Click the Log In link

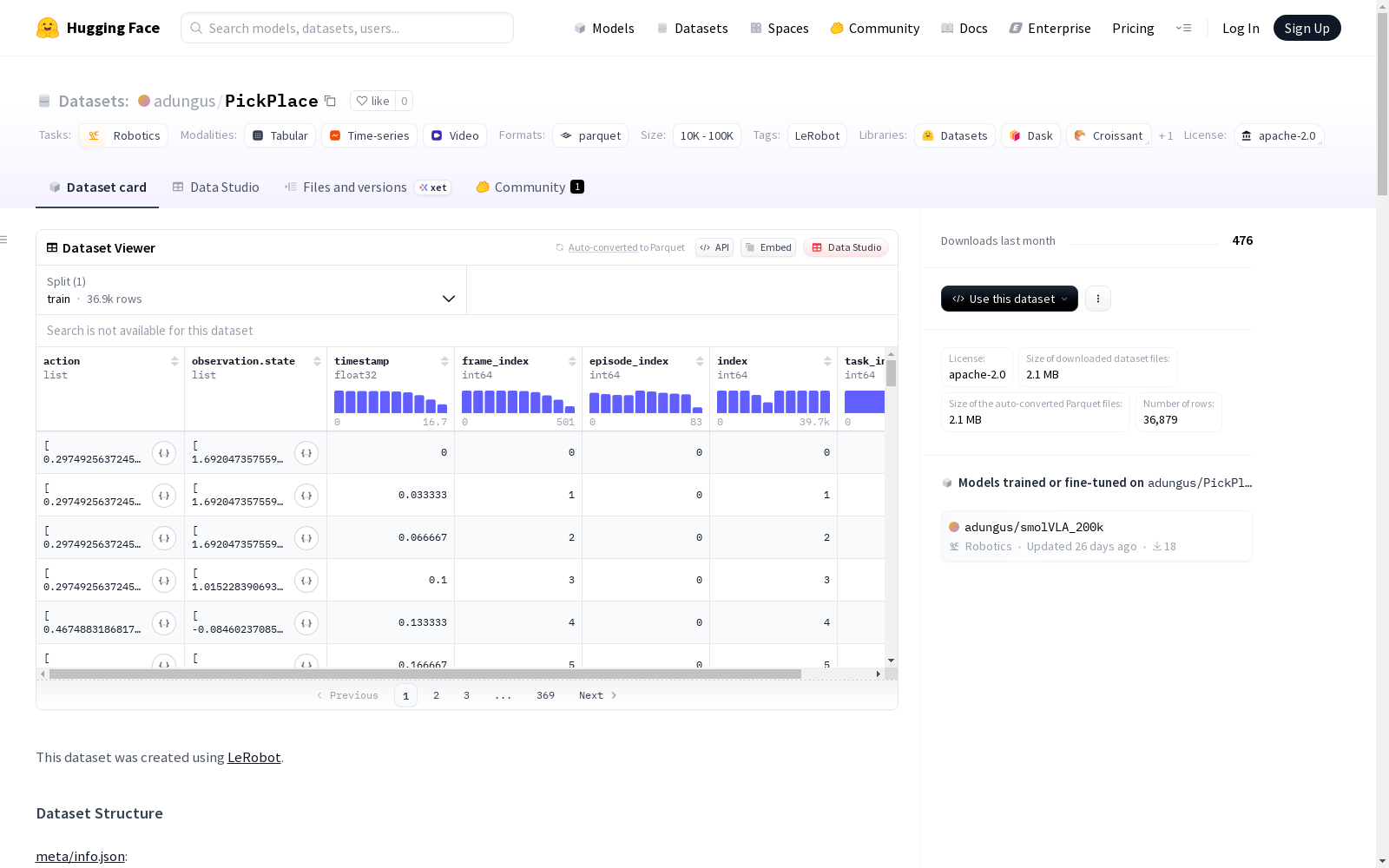(1241, 28)
